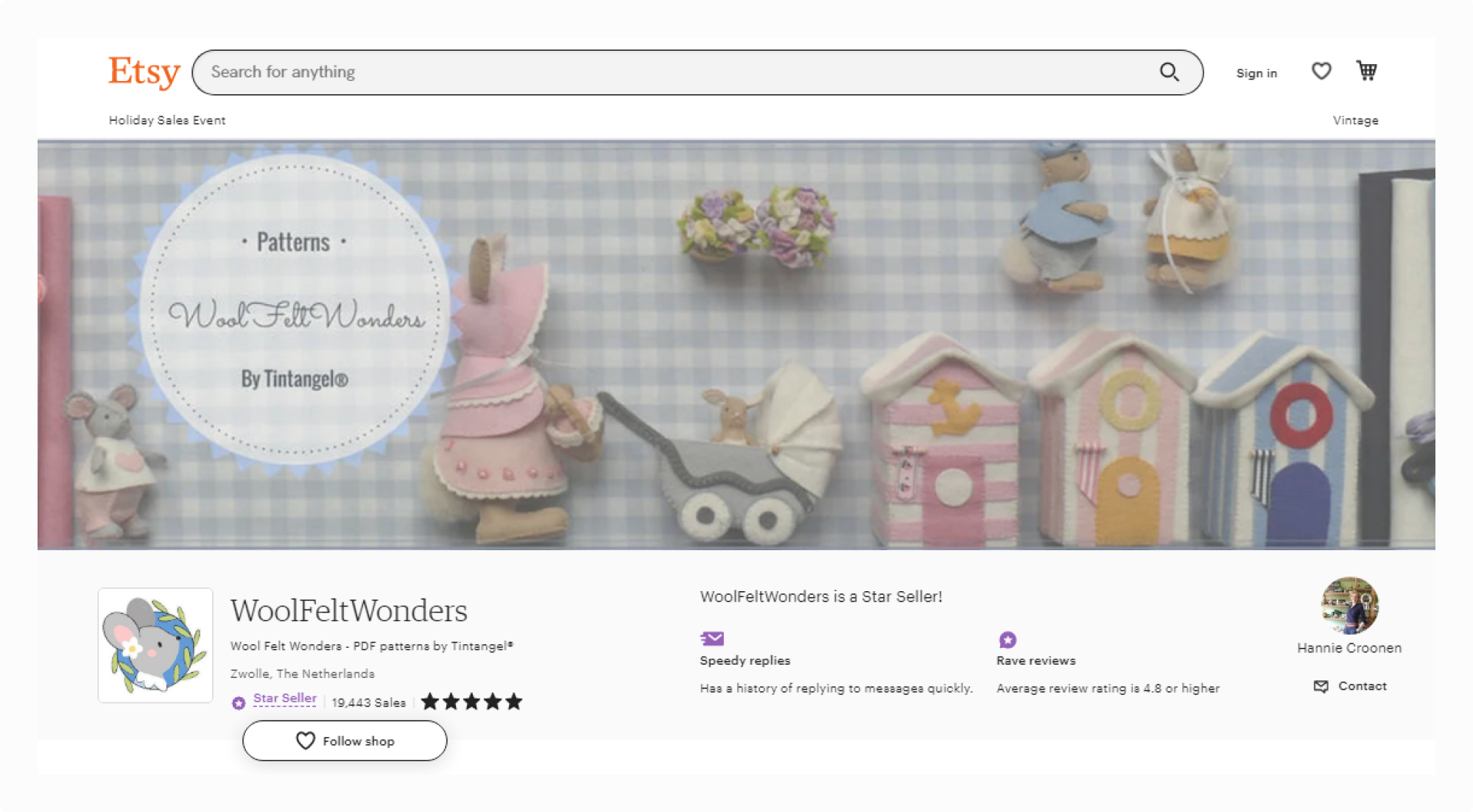Click the WoolFeltWonders mouse shop logo
The width and height of the screenshot is (1473, 812).
[x=155, y=645]
